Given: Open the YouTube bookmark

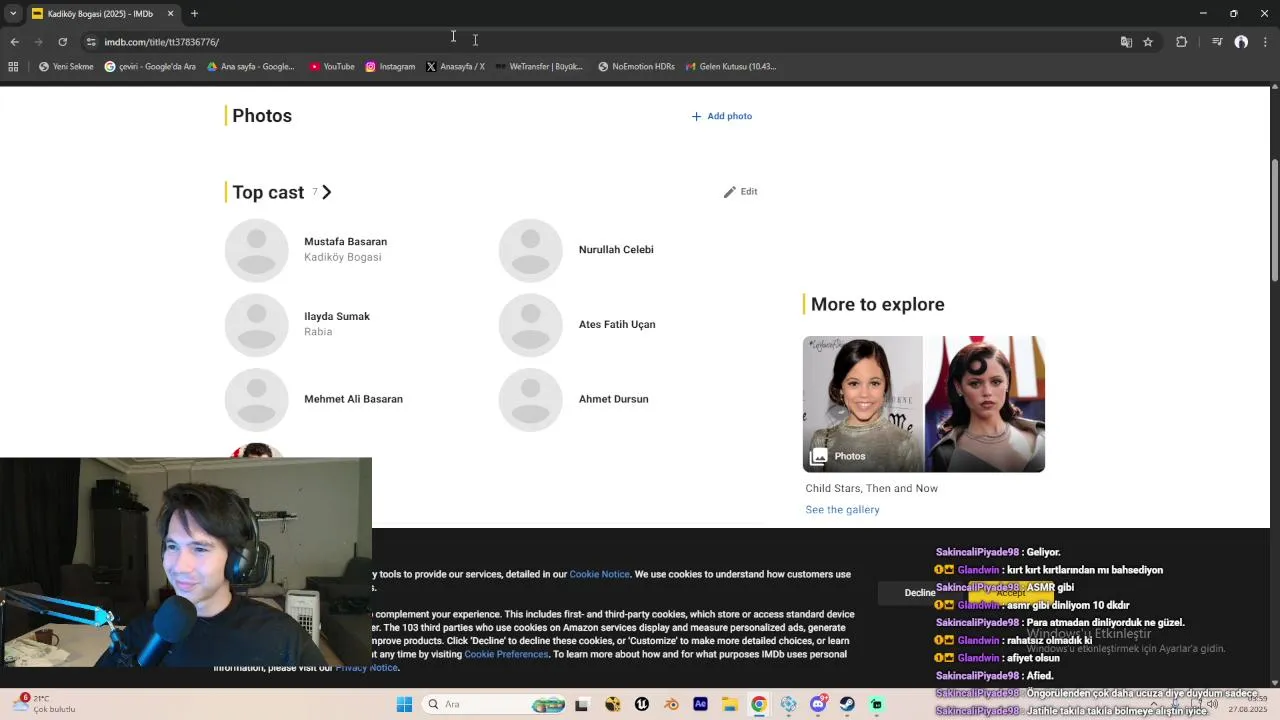Looking at the screenshot, I should pos(332,67).
